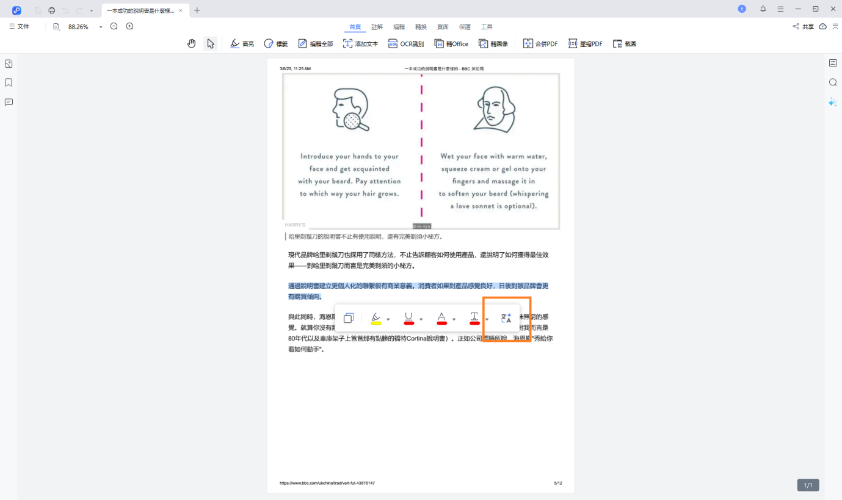
Task: Choose the arrow Select tool
Action: pos(210,44)
